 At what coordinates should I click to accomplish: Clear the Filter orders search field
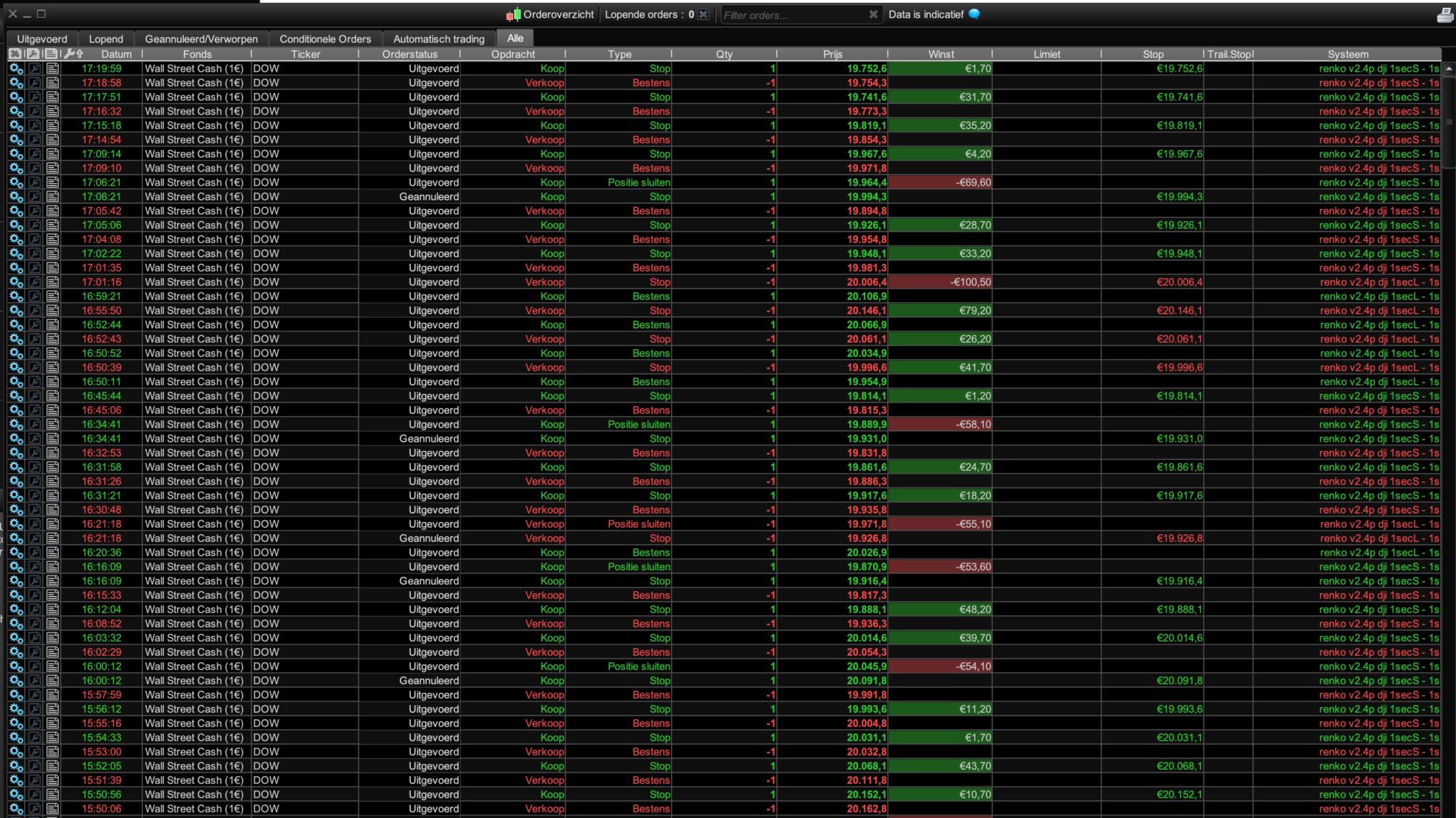click(x=873, y=14)
